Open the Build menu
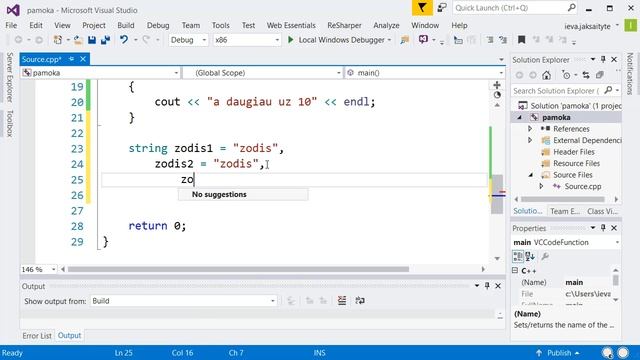The image size is (640, 360). point(126,25)
